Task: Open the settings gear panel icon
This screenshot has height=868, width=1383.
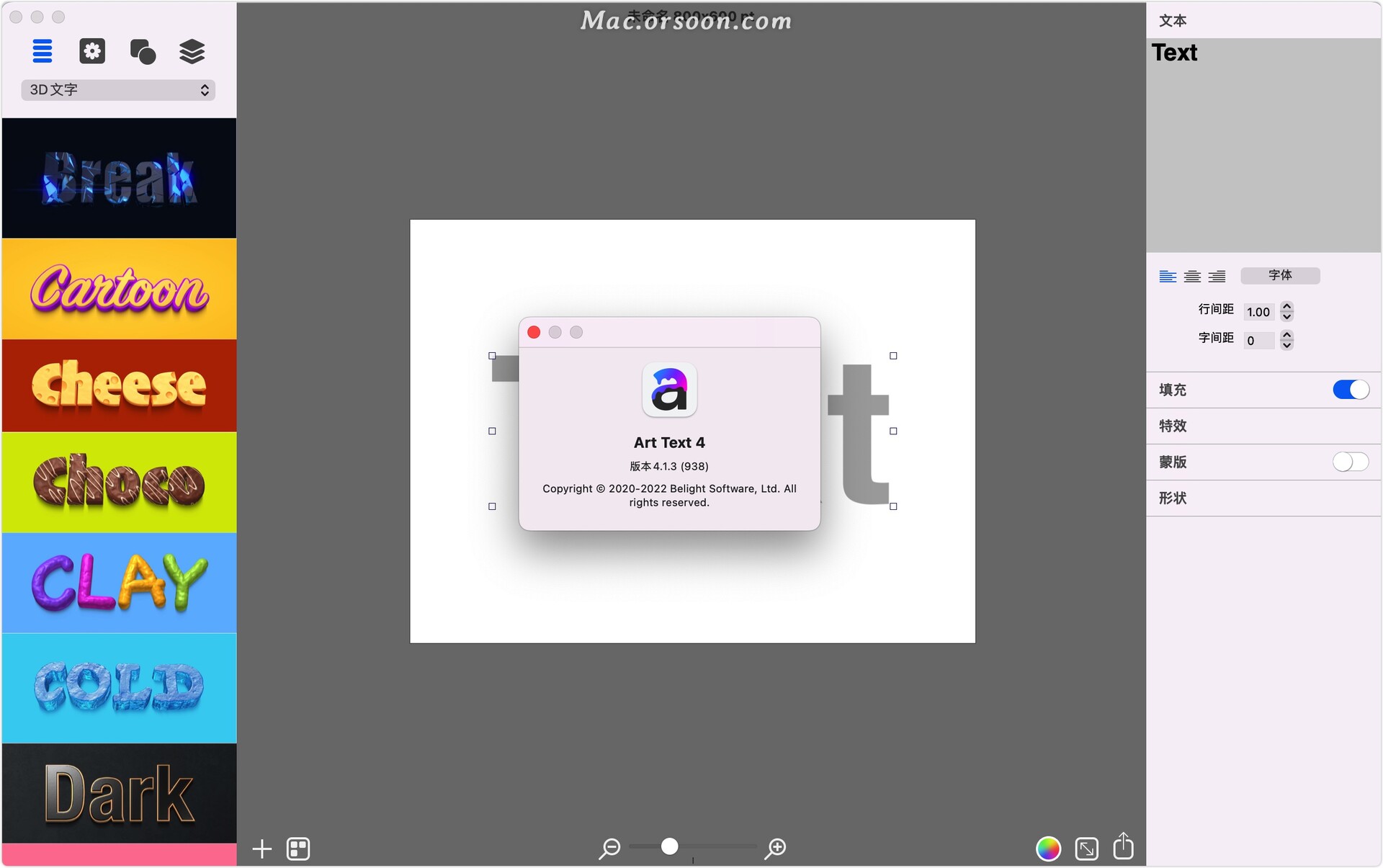Action: click(92, 51)
